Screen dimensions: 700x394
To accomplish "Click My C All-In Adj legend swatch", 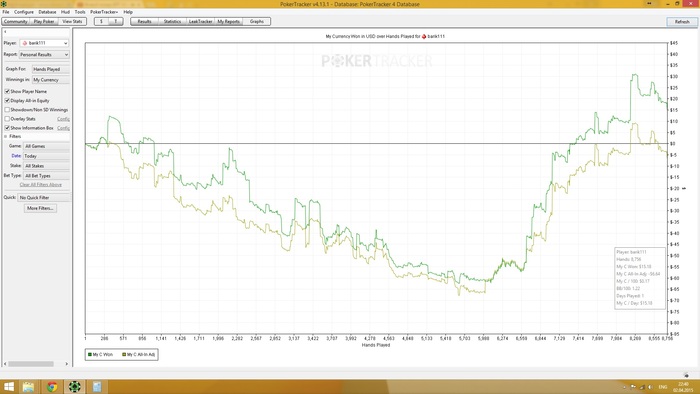I will (x=124, y=355).
